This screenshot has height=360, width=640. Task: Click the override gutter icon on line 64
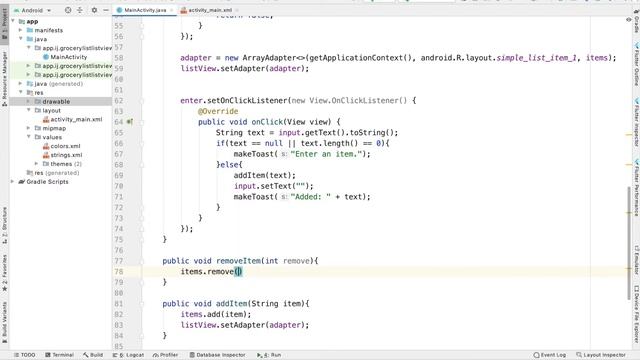(x=130, y=122)
